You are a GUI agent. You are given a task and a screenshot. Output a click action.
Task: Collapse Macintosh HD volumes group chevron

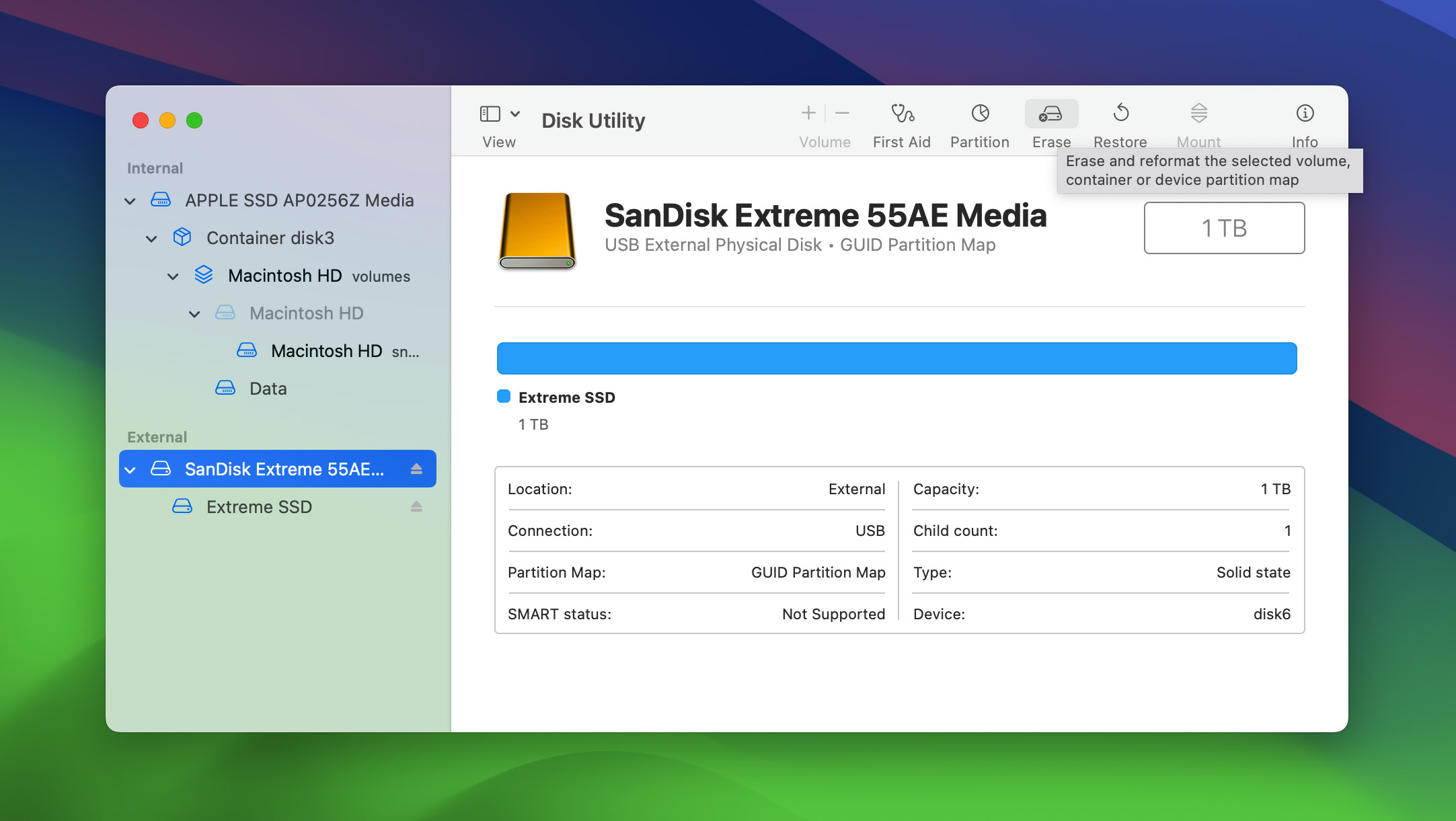(173, 276)
